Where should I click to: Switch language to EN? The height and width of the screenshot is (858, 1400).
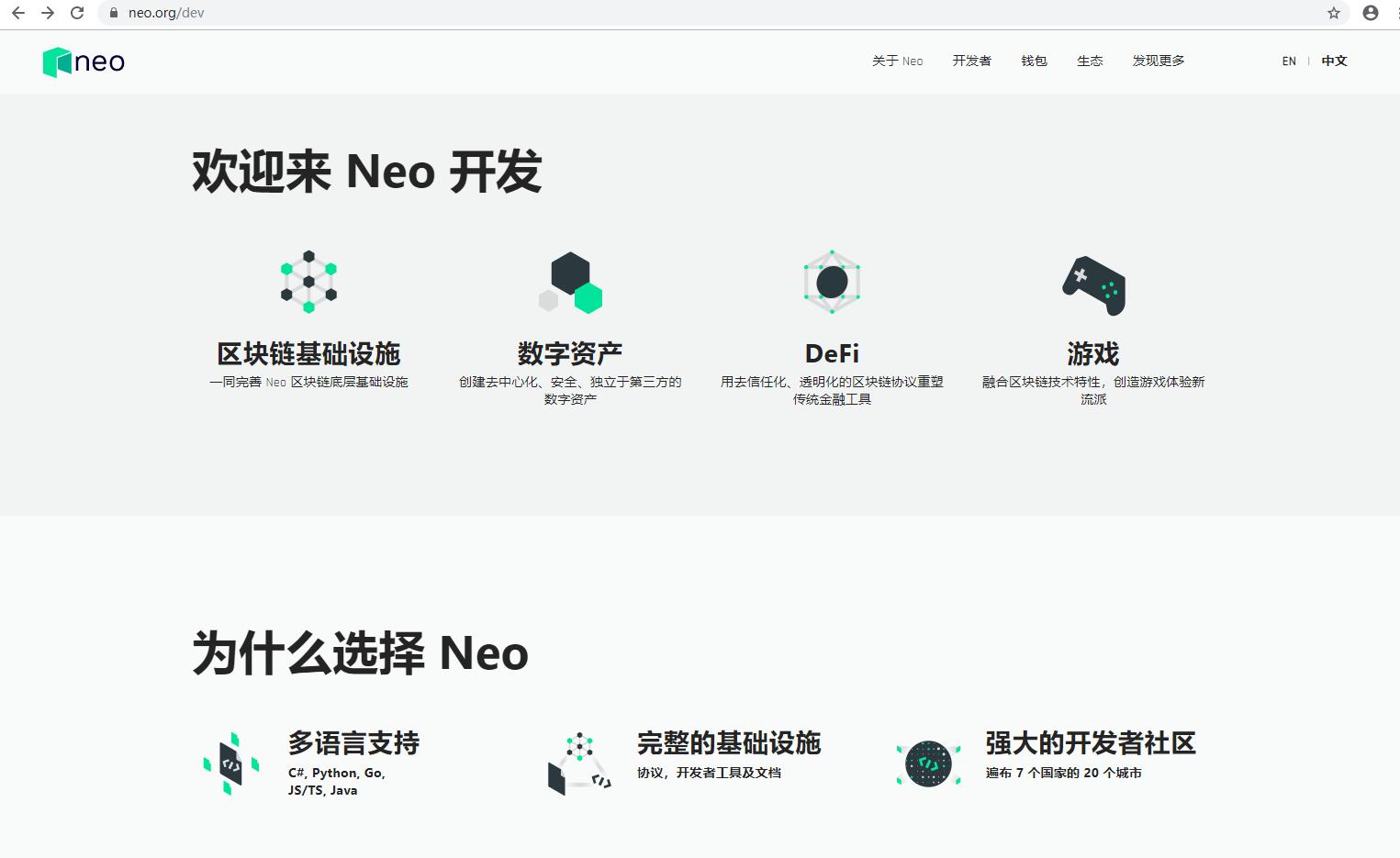tap(1289, 61)
